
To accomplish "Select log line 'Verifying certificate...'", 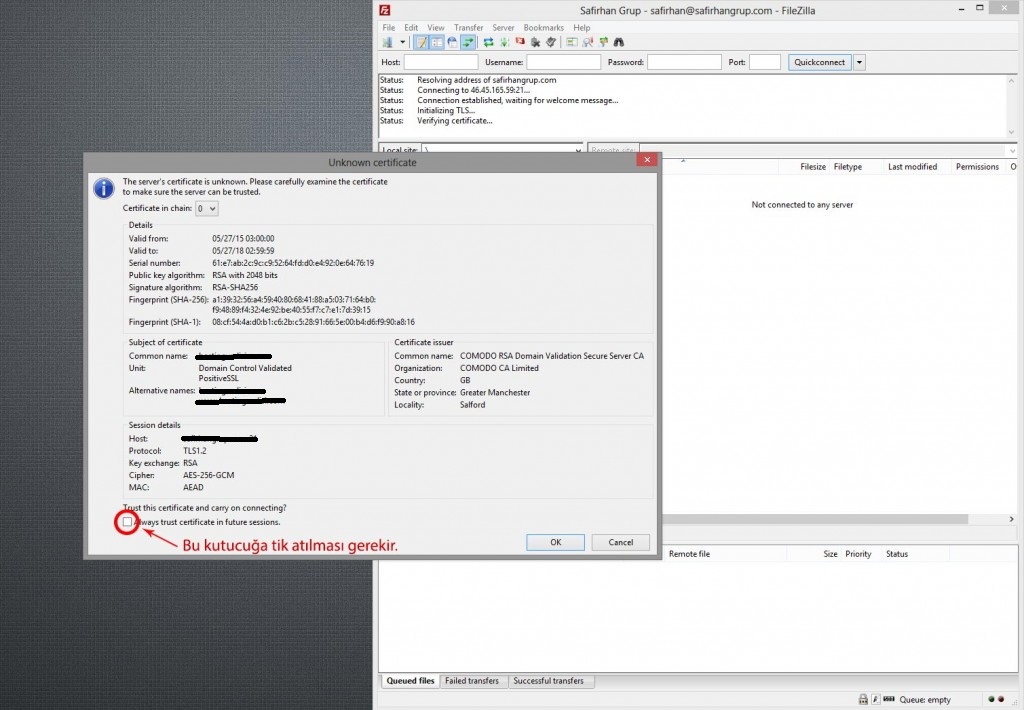I will (455, 121).
